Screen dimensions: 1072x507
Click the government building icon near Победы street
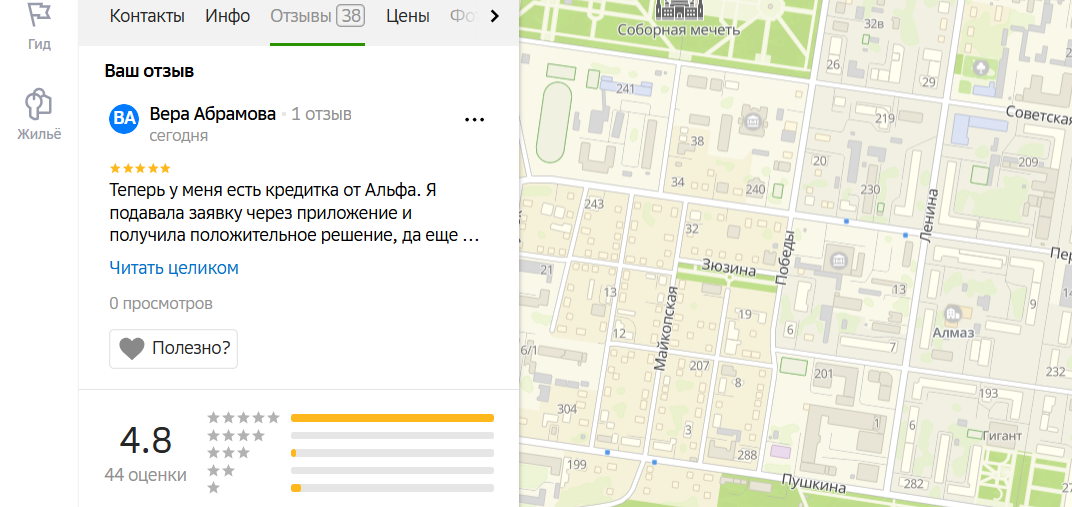tap(837, 260)
